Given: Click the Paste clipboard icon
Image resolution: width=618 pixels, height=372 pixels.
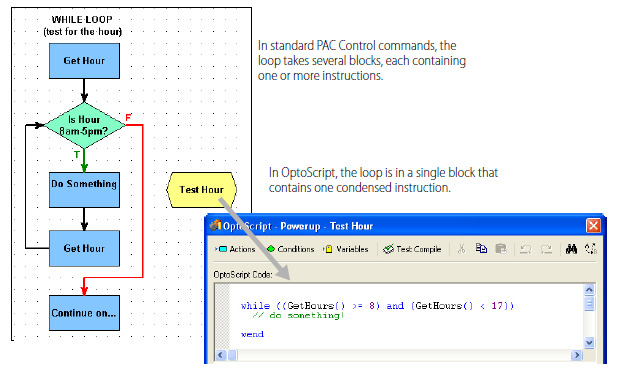Looking at the screenshot, I should tap(501, 249).
